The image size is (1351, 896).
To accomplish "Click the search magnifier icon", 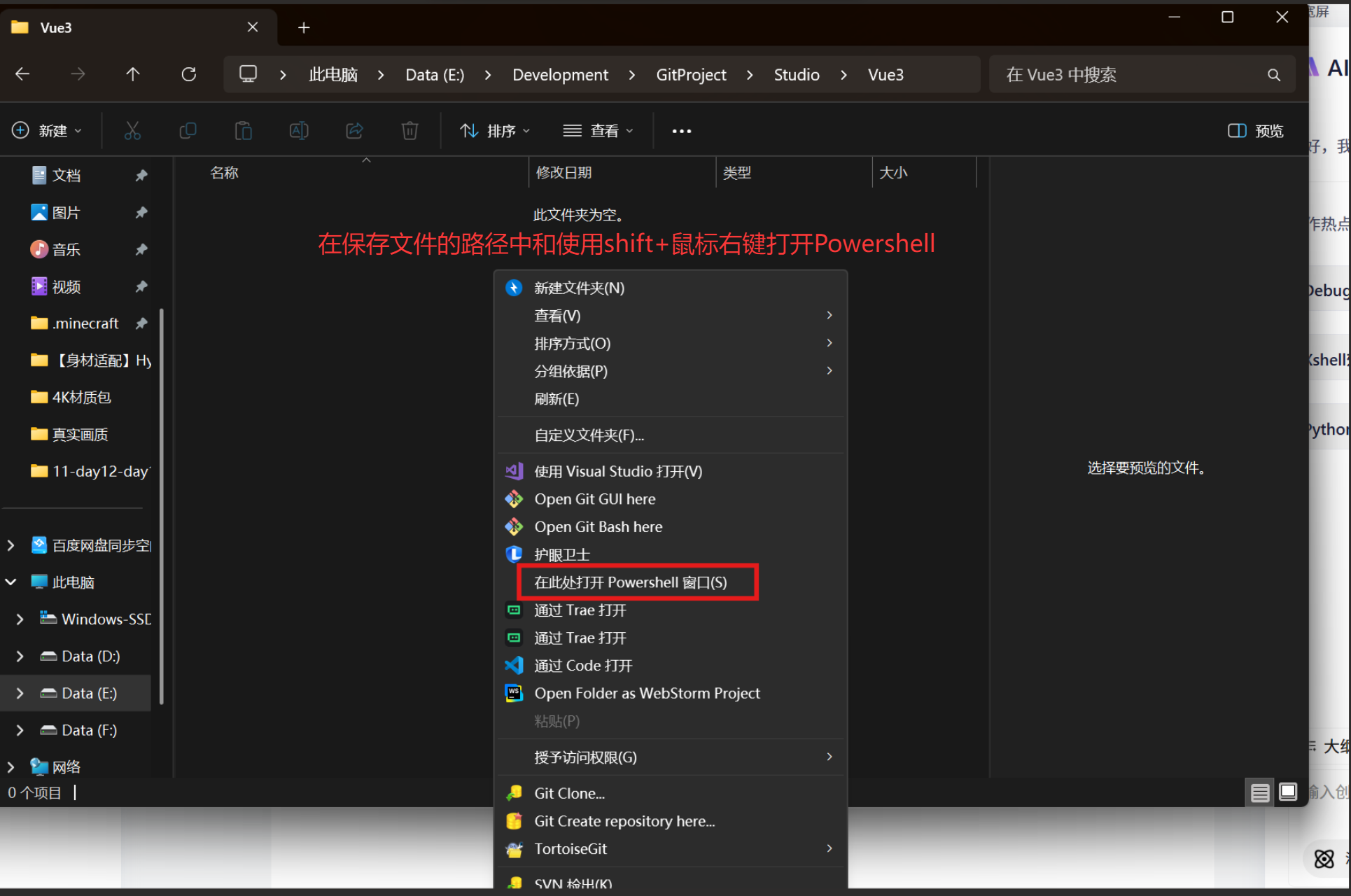I will point(1273,75).
